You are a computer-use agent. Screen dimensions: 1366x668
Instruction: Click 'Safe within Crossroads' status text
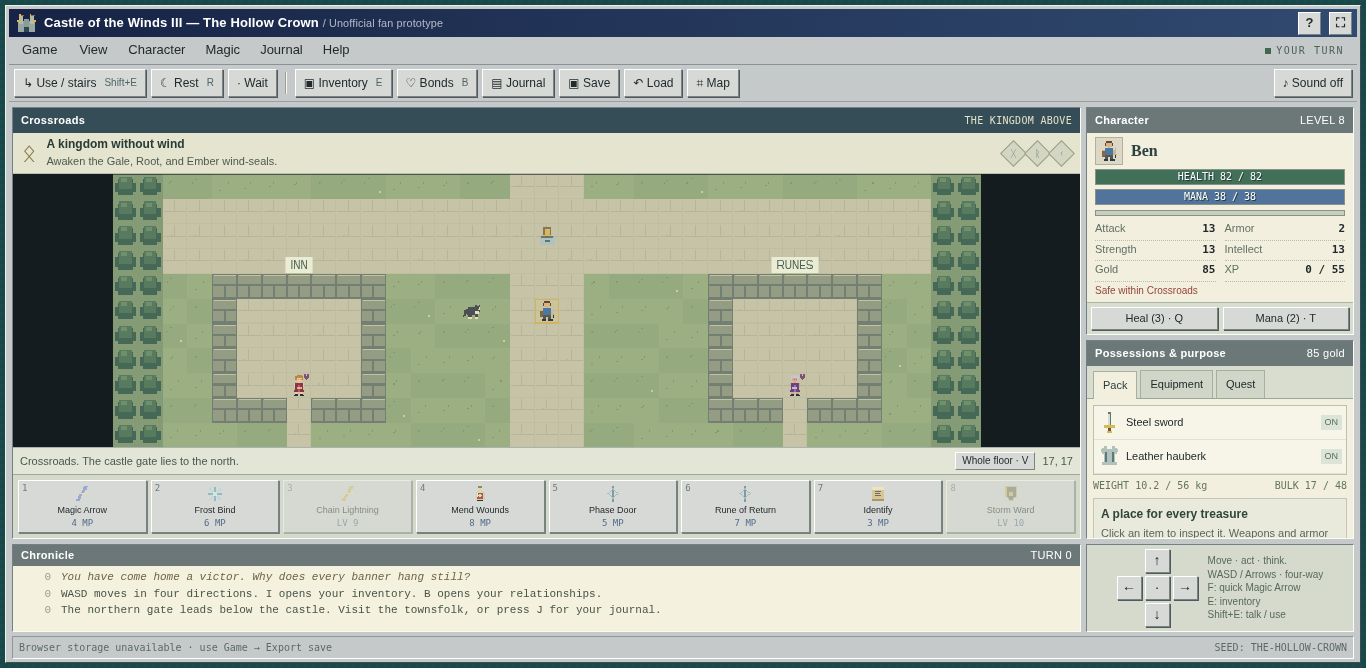[x=1146, y=291]
